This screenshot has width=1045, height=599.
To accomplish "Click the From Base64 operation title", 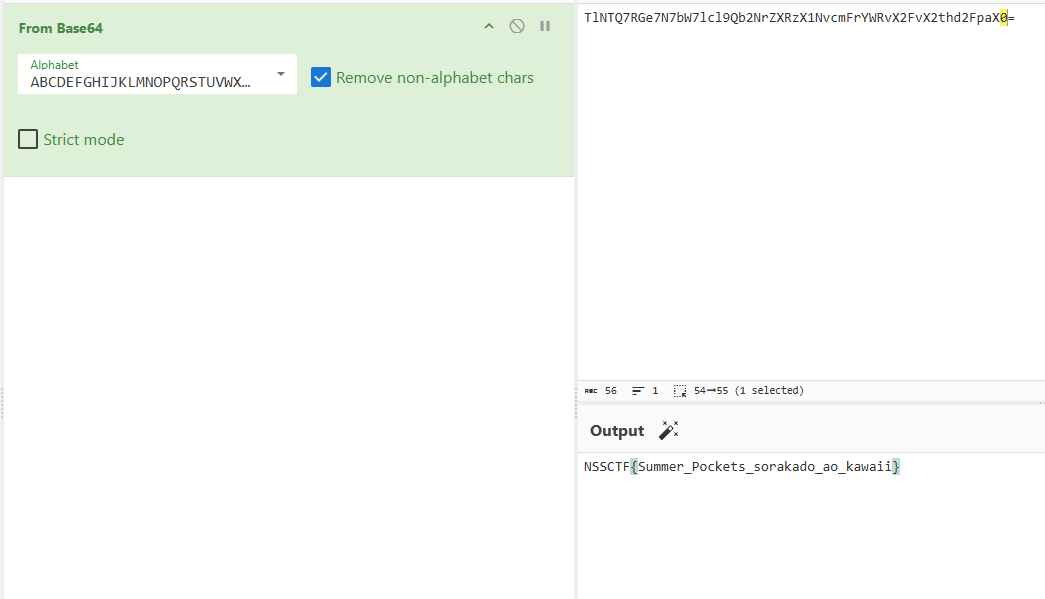I will [x=61, y=28].
